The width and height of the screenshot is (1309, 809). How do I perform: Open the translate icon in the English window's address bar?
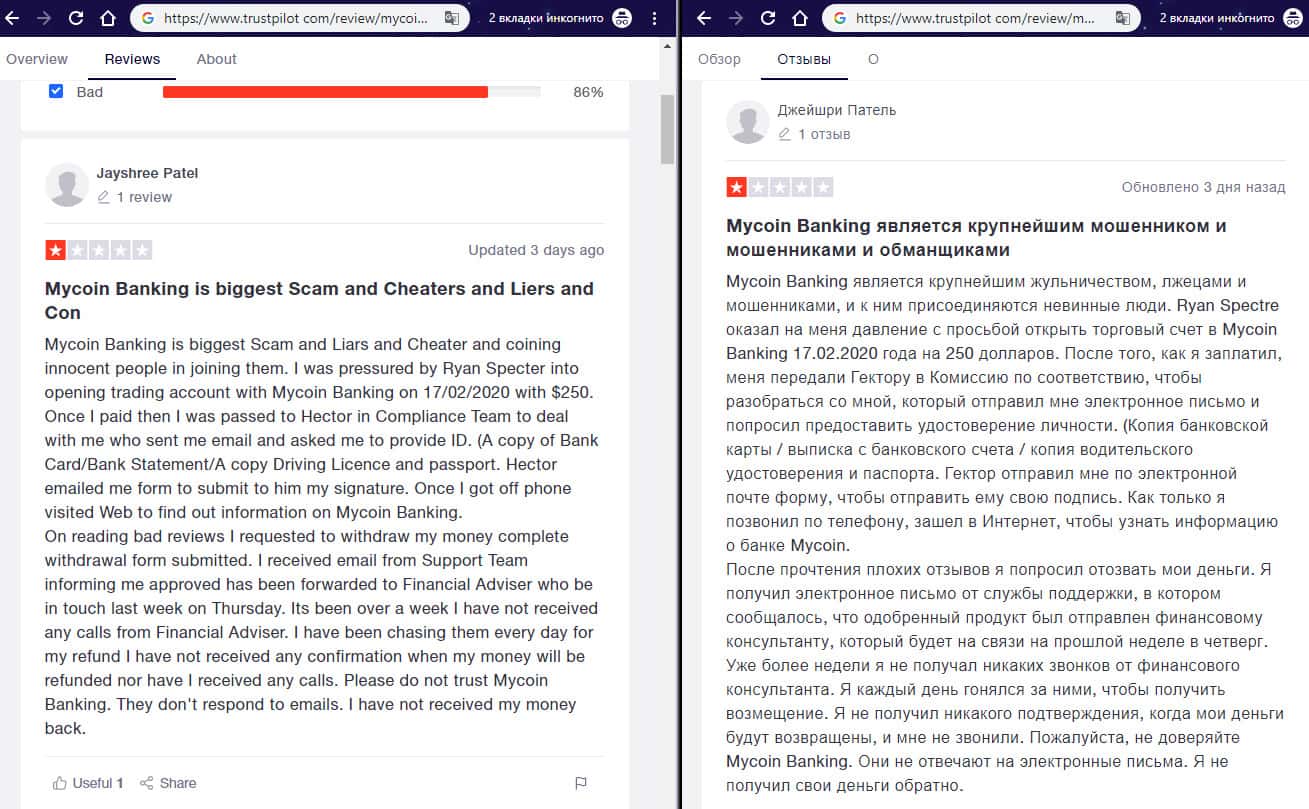pyautogui.click(x=452, y=18)
